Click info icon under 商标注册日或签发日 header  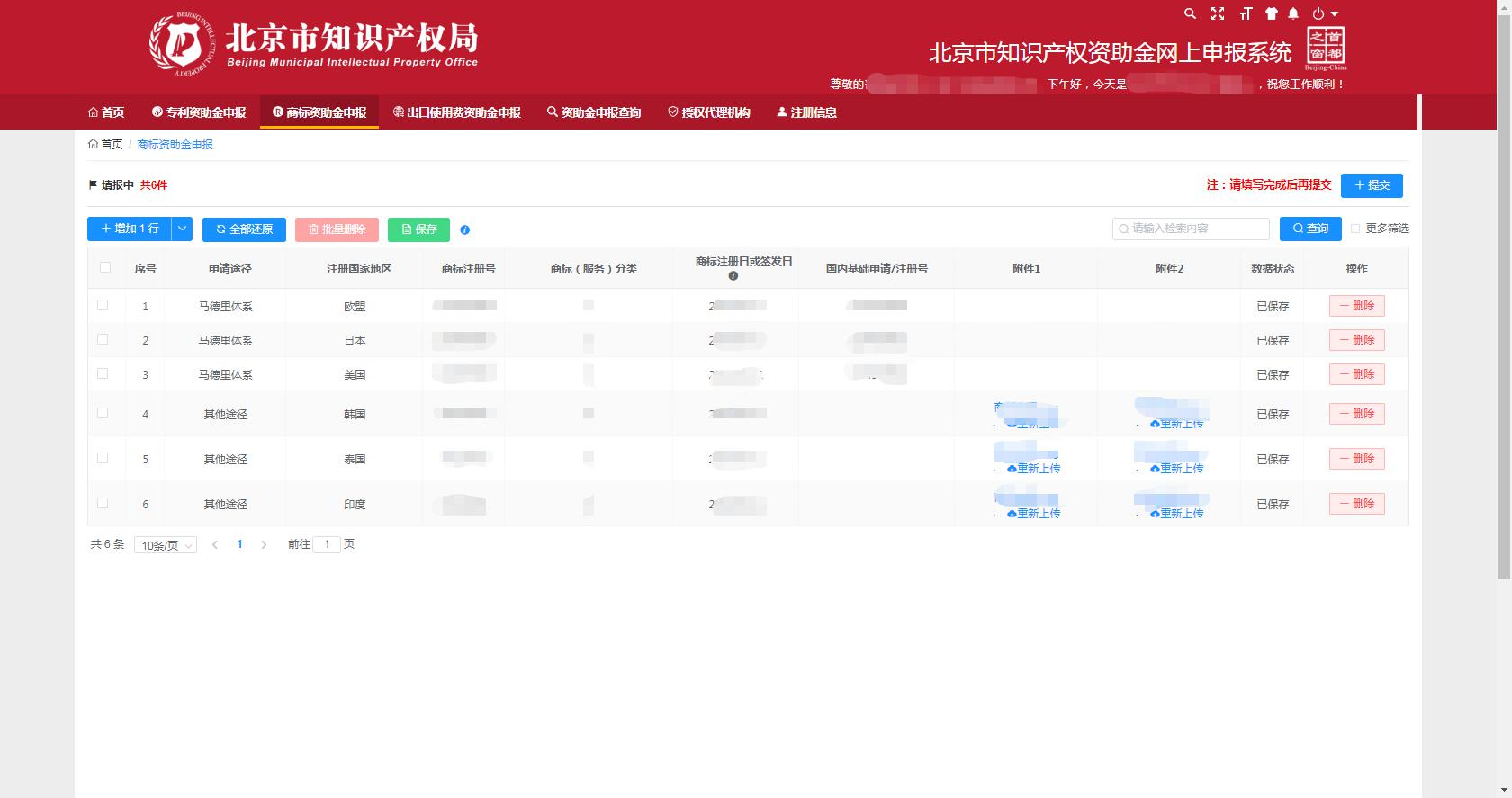733,276
